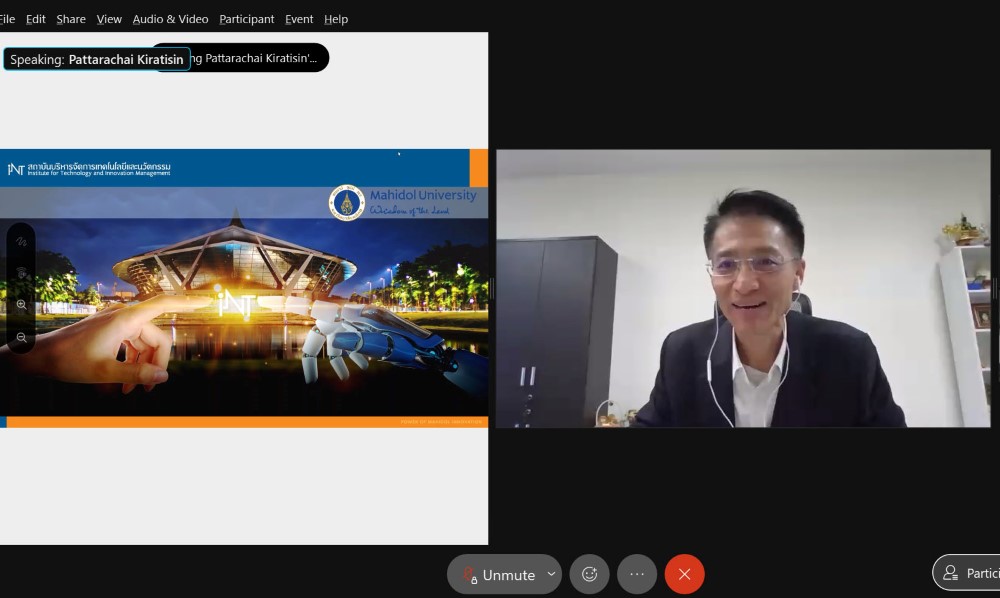Open the Edit menu

coord(36,19)
